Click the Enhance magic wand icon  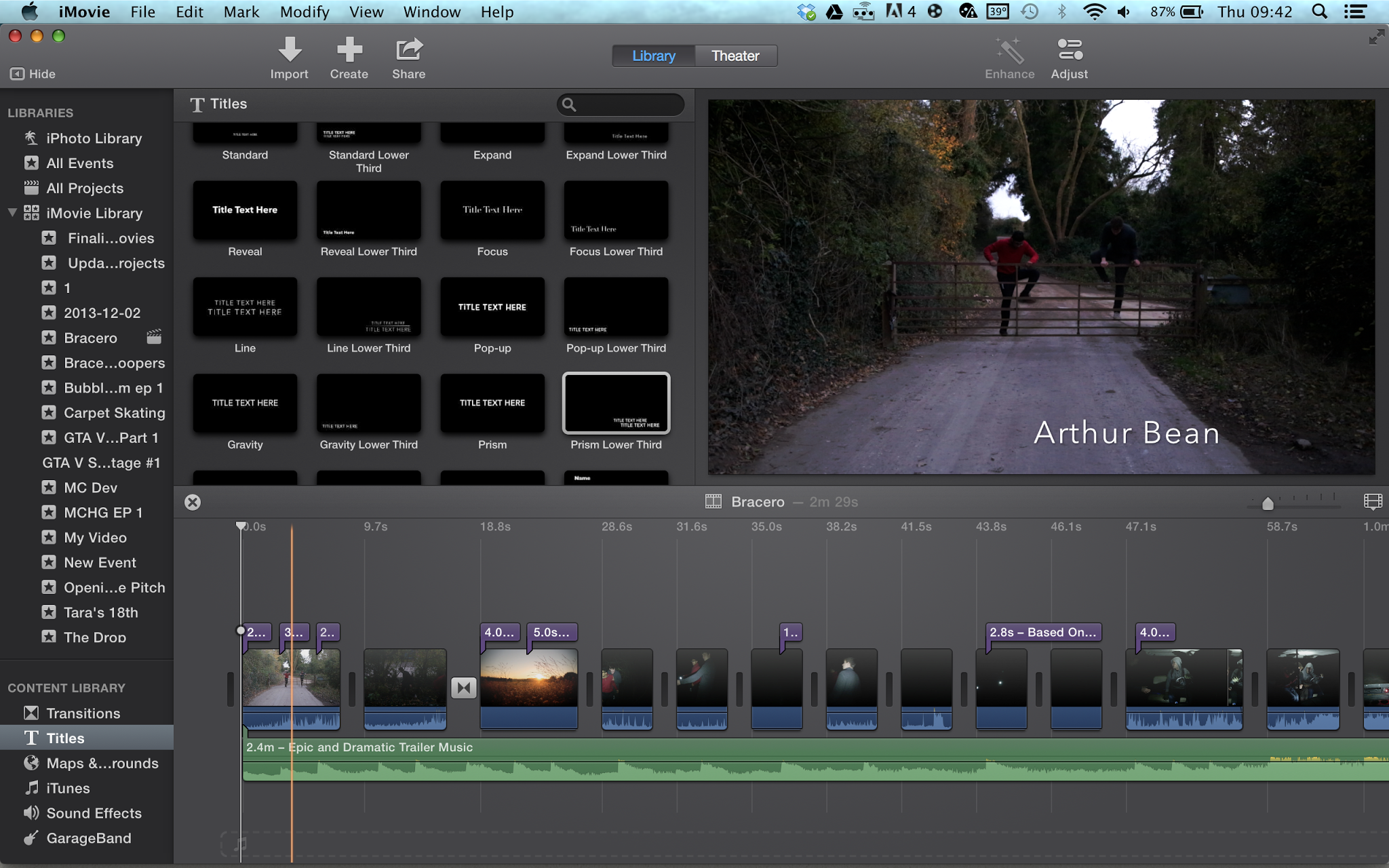1009,50
